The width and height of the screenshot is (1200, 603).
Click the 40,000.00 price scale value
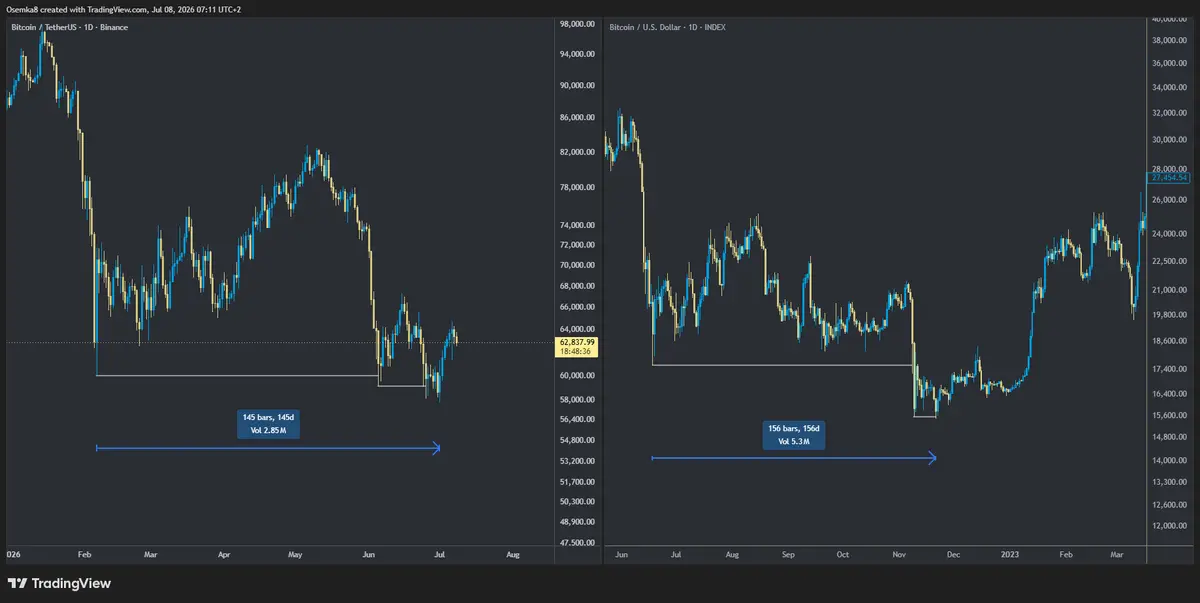(x=1169, y=20)
